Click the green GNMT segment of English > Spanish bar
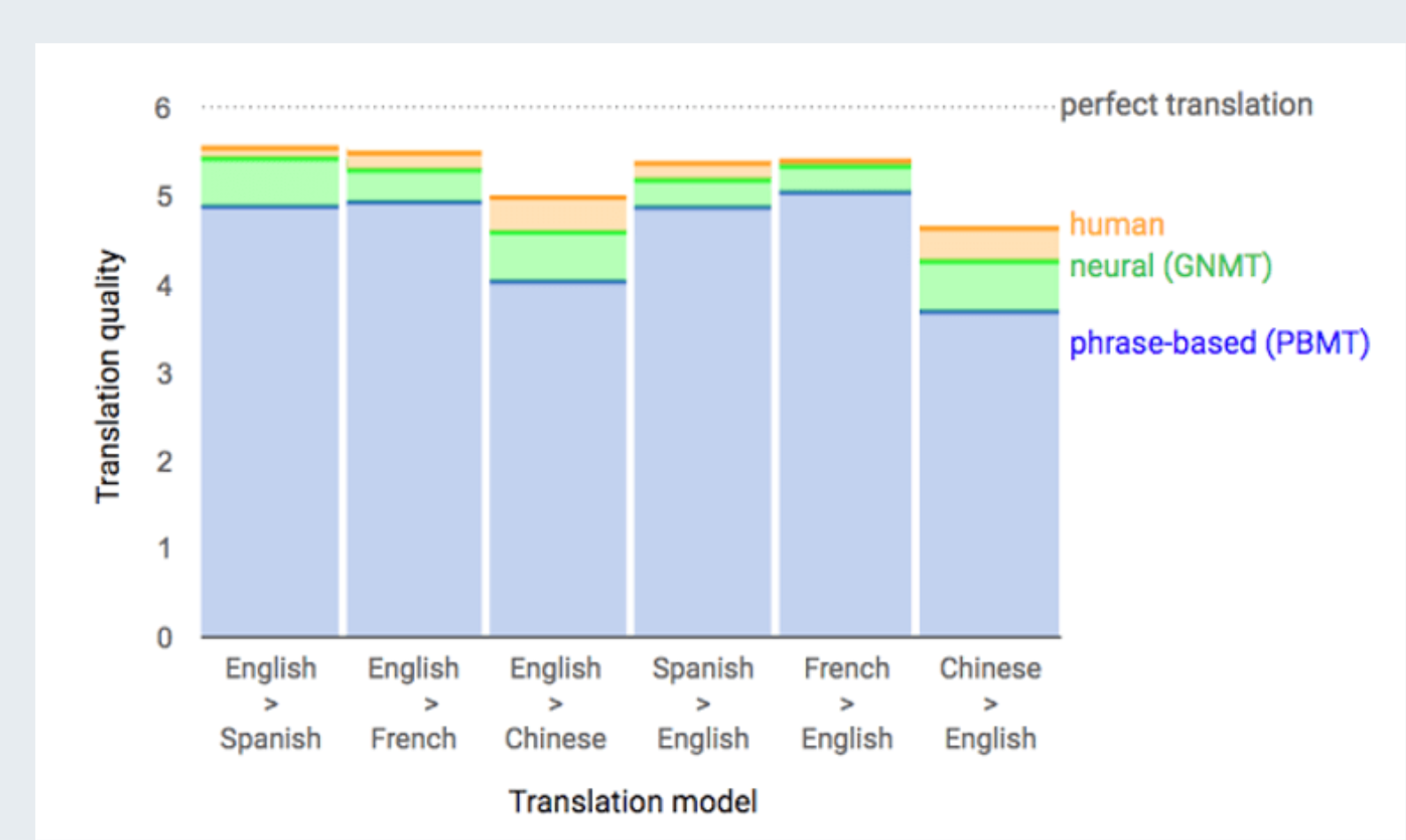Screen dimensions: 1406x840 270,183
